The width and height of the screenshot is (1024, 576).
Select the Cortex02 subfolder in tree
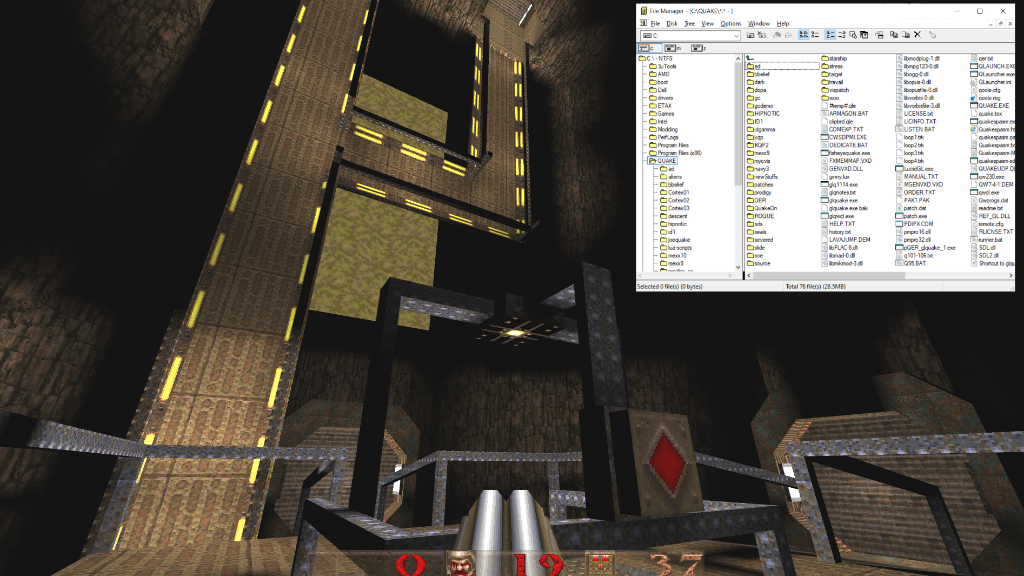click(675, 200)
